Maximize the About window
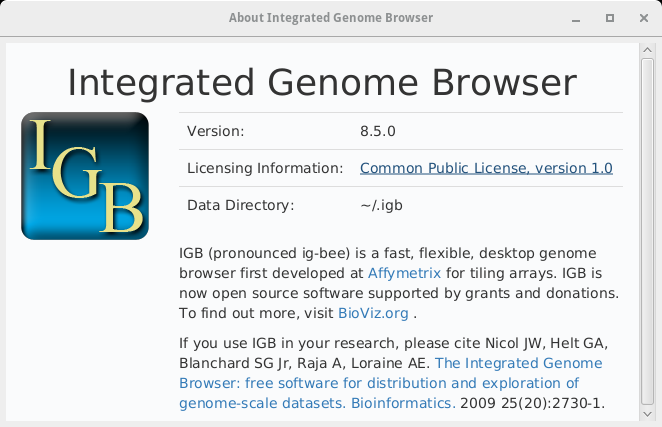The width and height of the screenshot is (662, 427). [609, 18]
